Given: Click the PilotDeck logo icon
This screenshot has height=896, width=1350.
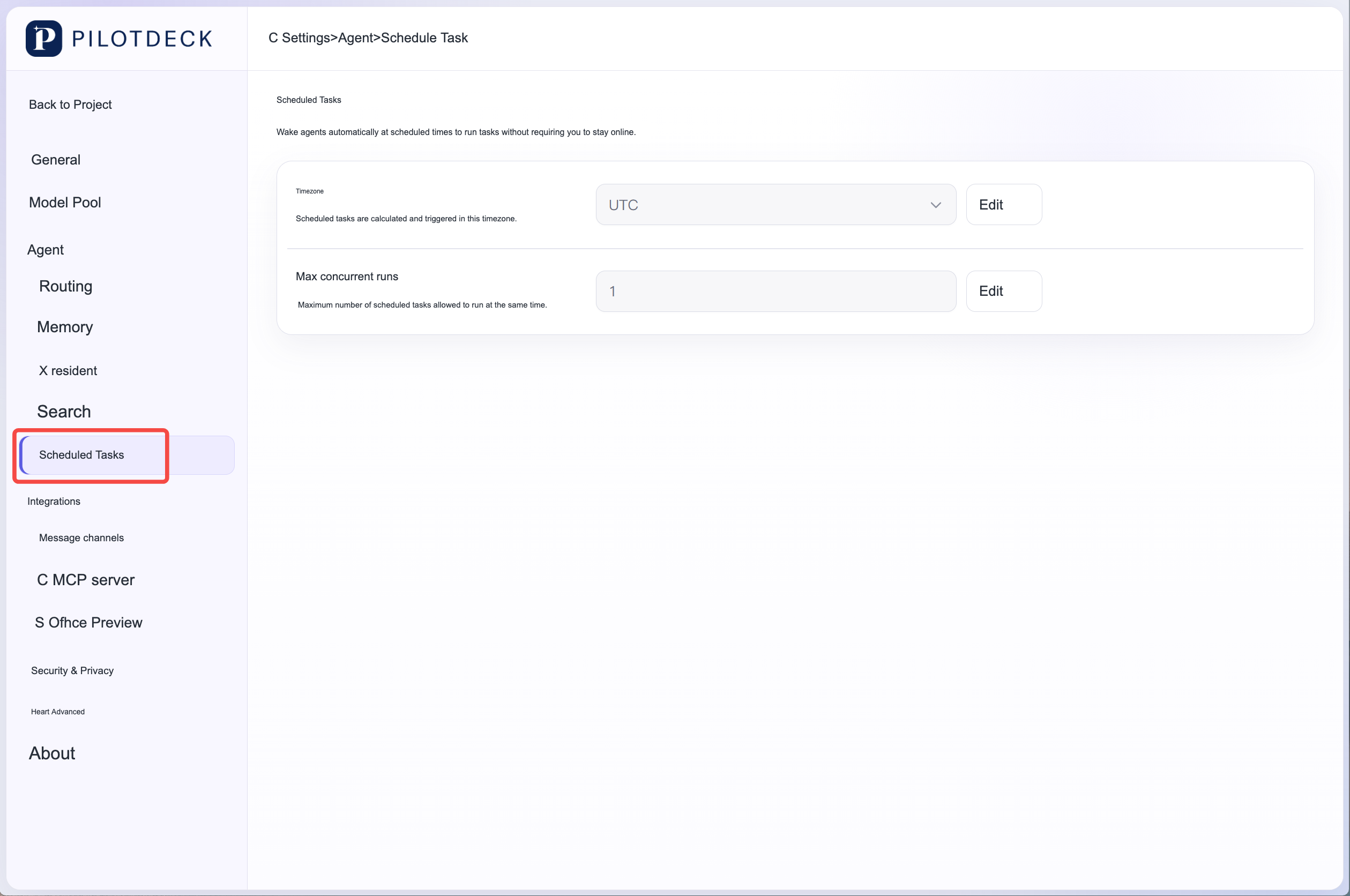Looking at the screenshot, I should pos(44,38).
